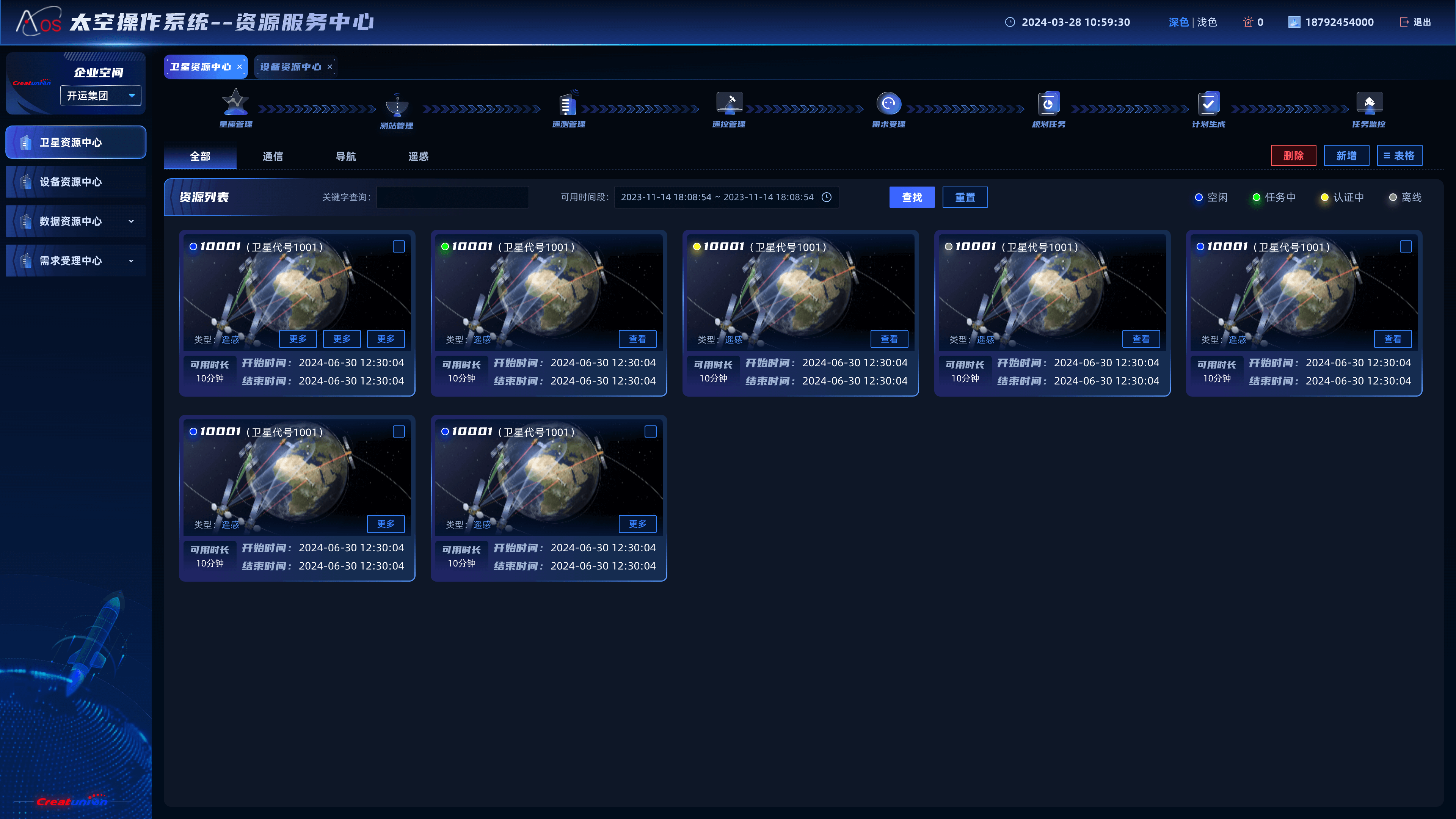
Task: Click the 需求受理 round icon
Action: pyautogui.click(x=888, y=103)
